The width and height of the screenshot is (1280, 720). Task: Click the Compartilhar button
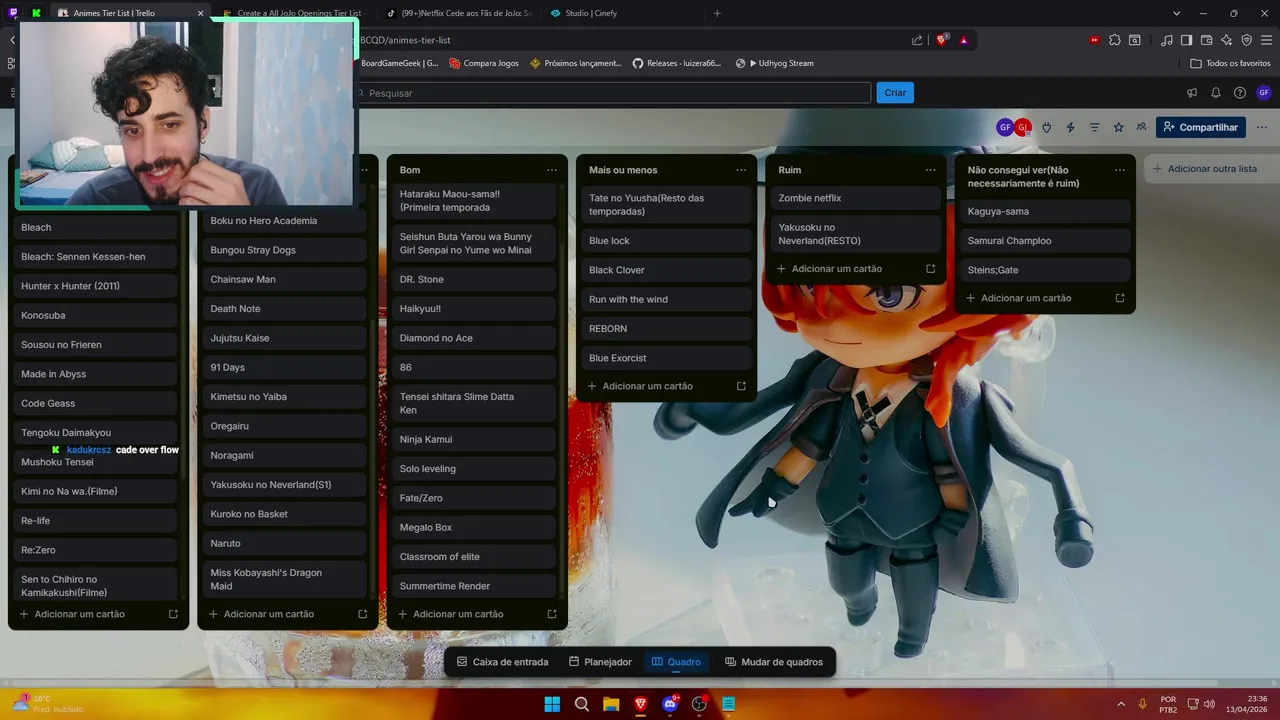click(x=1201, y=127)
